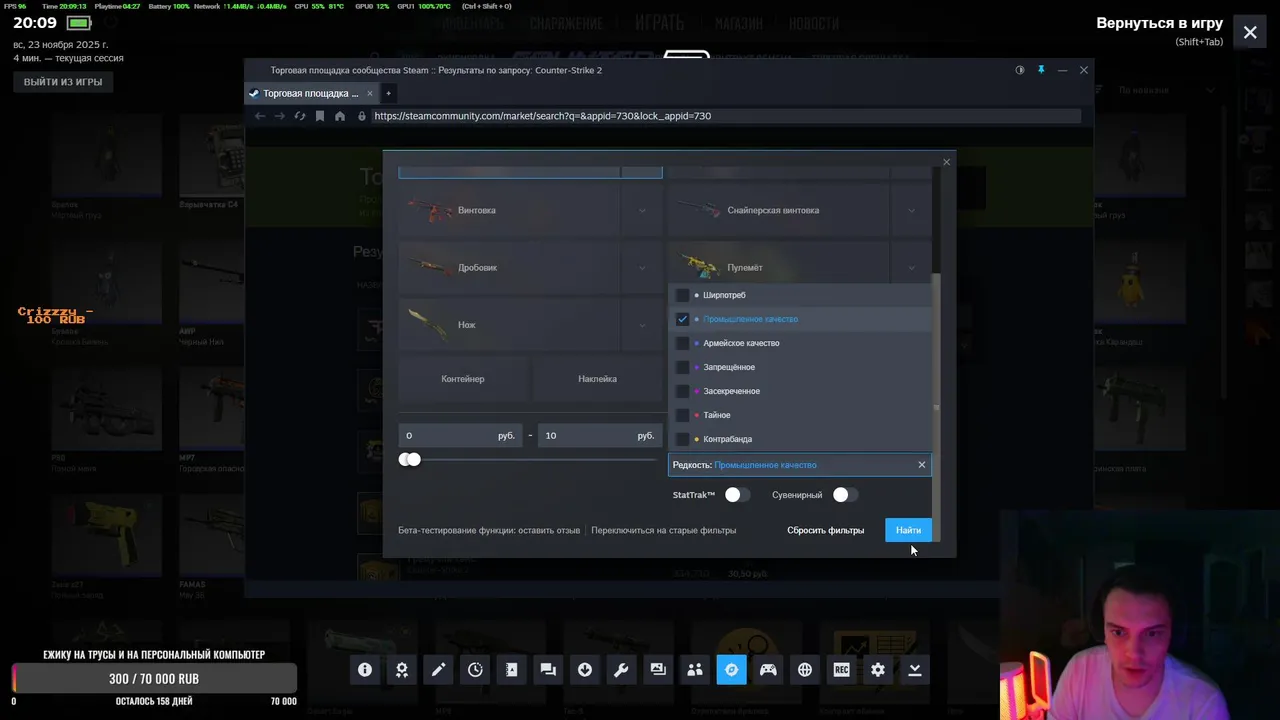Open the discussions chat bubbles icon
Image resolution: width=1280 pixels, height=720 pixels.
[548, 670]
